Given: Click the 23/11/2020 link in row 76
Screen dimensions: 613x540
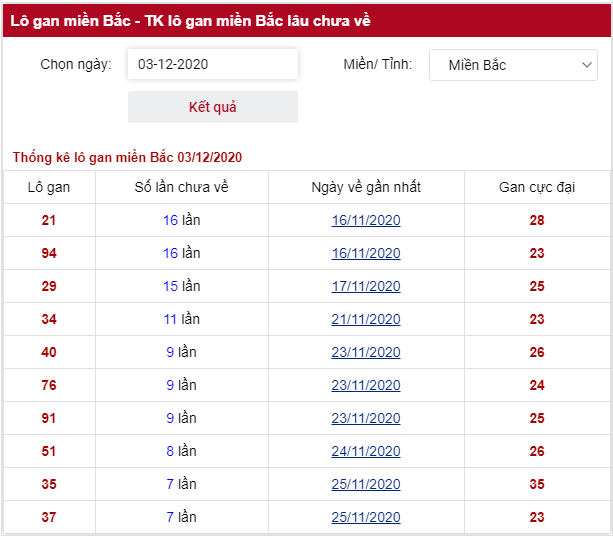Looking at the screenshot, I should [x=366, y=385].
